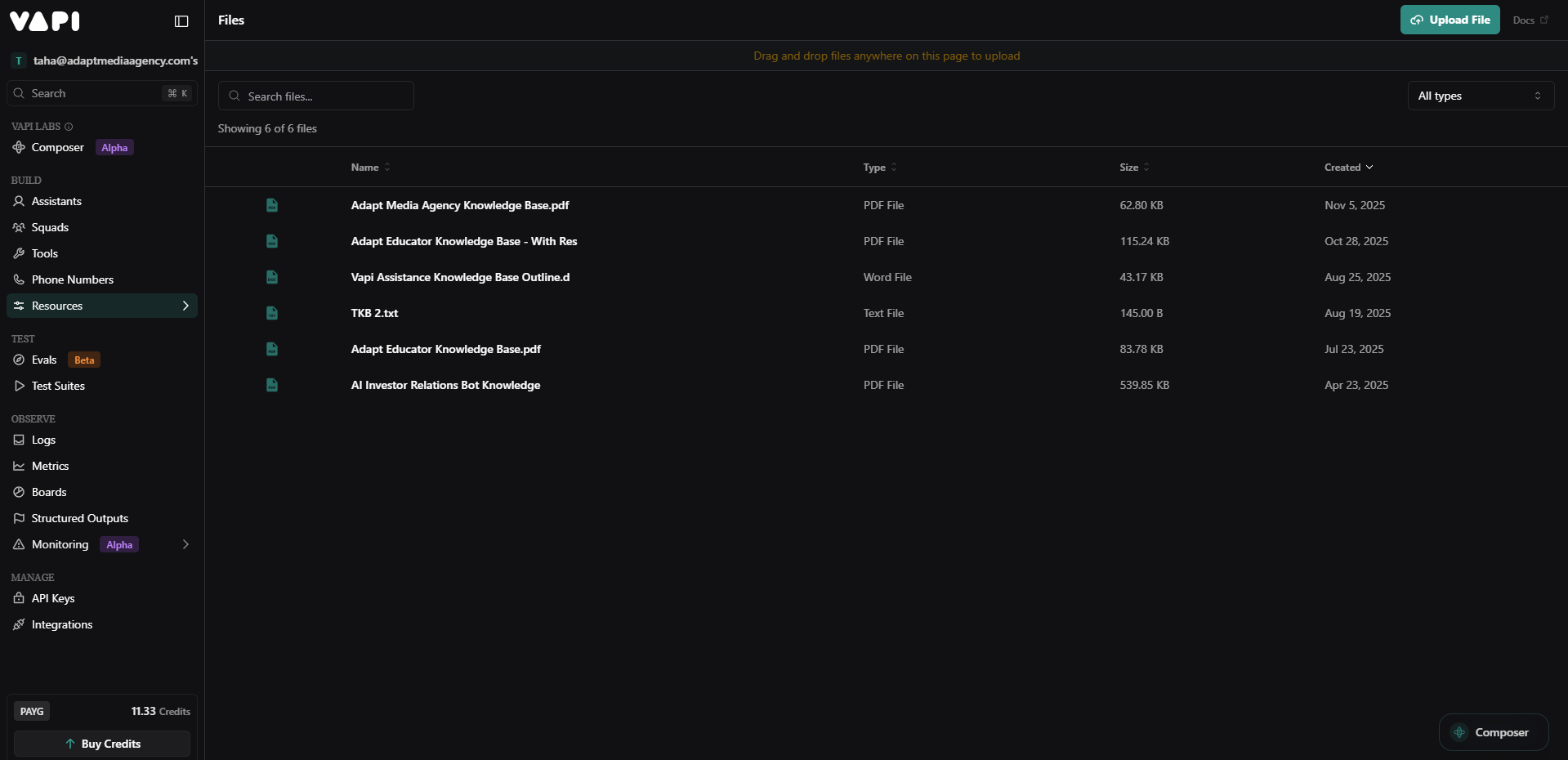Image resolution: width=1568 pixels, height=760 pixels.
Task: Click file icon for Vapi Assistance Knowledge Base Outline
Action: (x=272, y=277)
